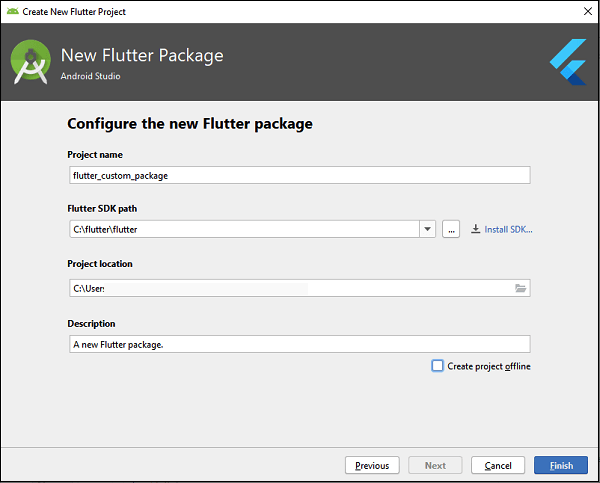
Task: Click into the Project location field
Action: 300,288
